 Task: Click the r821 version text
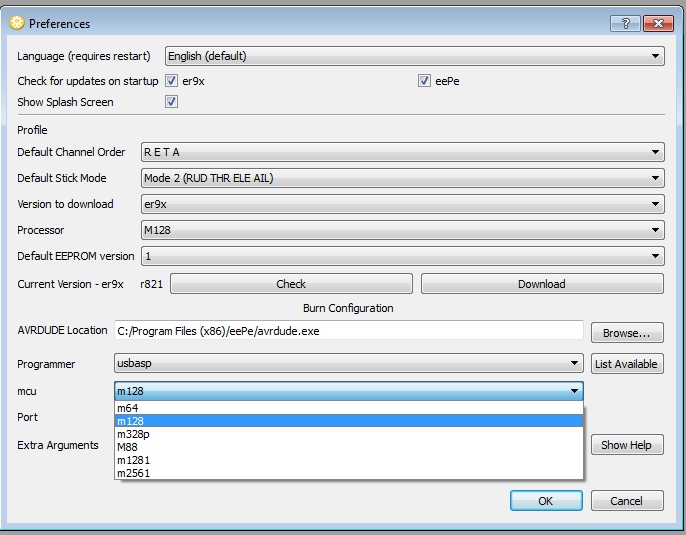[151, 284]
